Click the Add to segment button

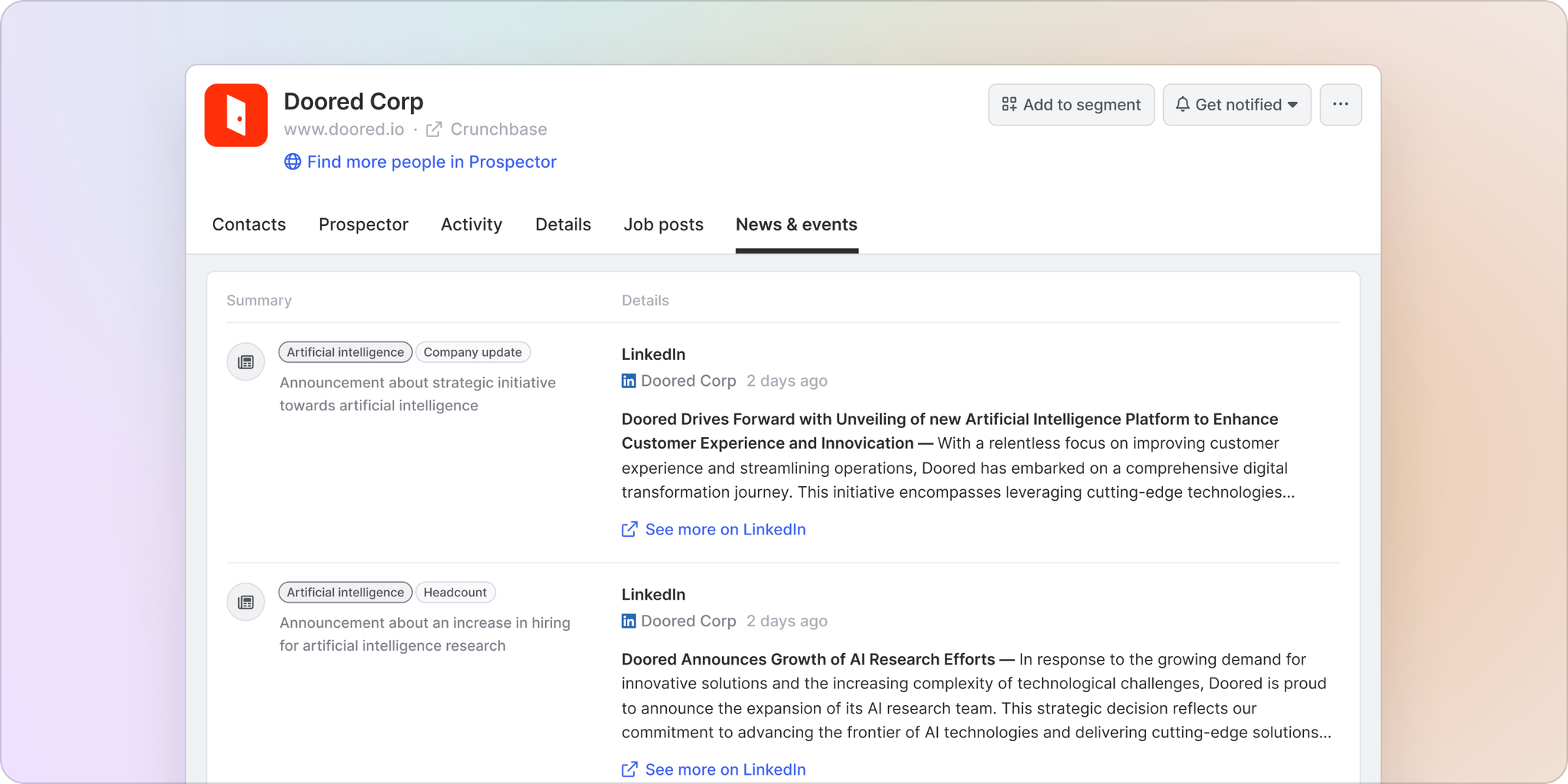coord(1071,105)
